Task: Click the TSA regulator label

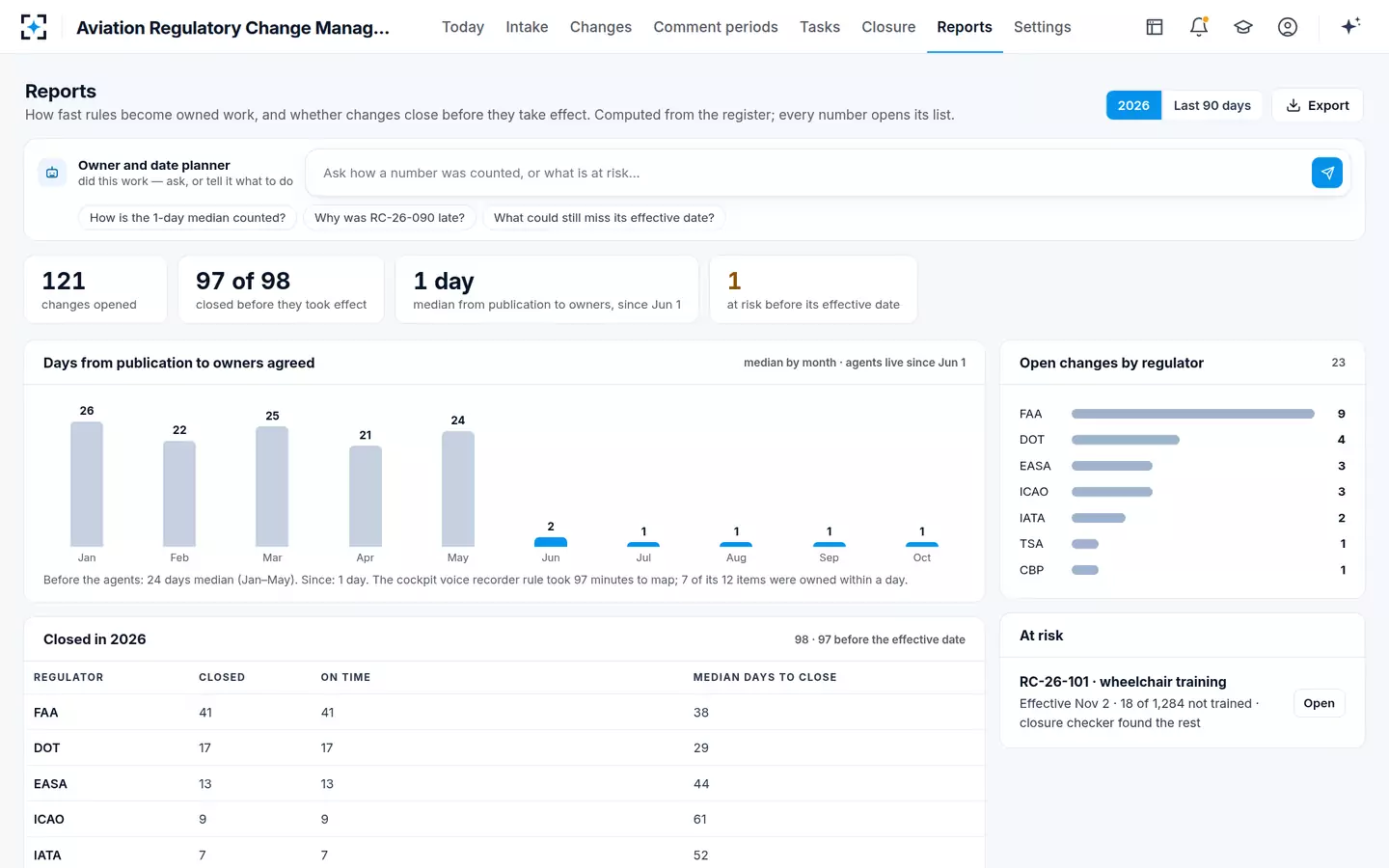Action: [x=1031, y=544]
